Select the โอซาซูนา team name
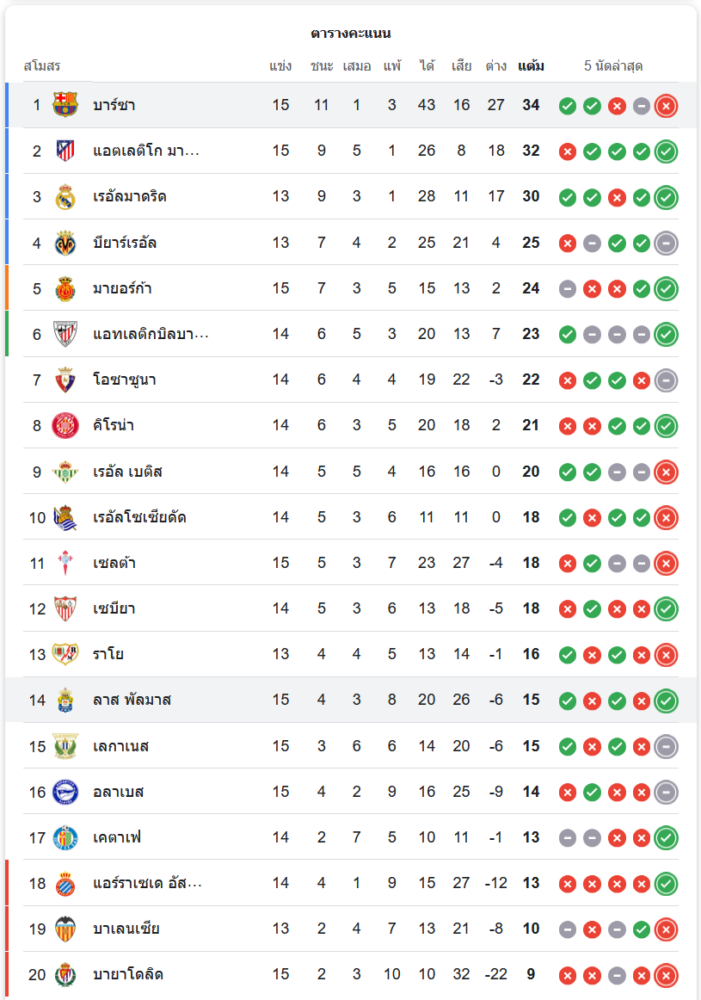 (x=124, y=380)
